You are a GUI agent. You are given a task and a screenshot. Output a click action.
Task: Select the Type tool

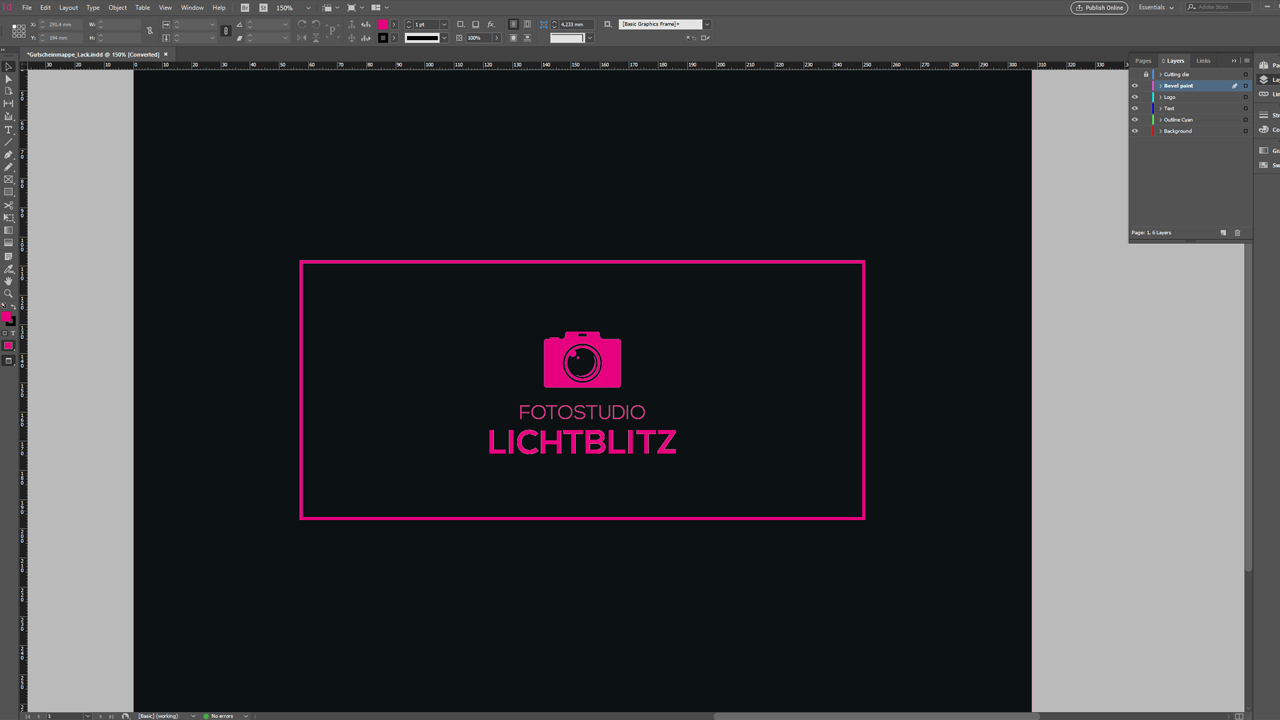[9, 130]
